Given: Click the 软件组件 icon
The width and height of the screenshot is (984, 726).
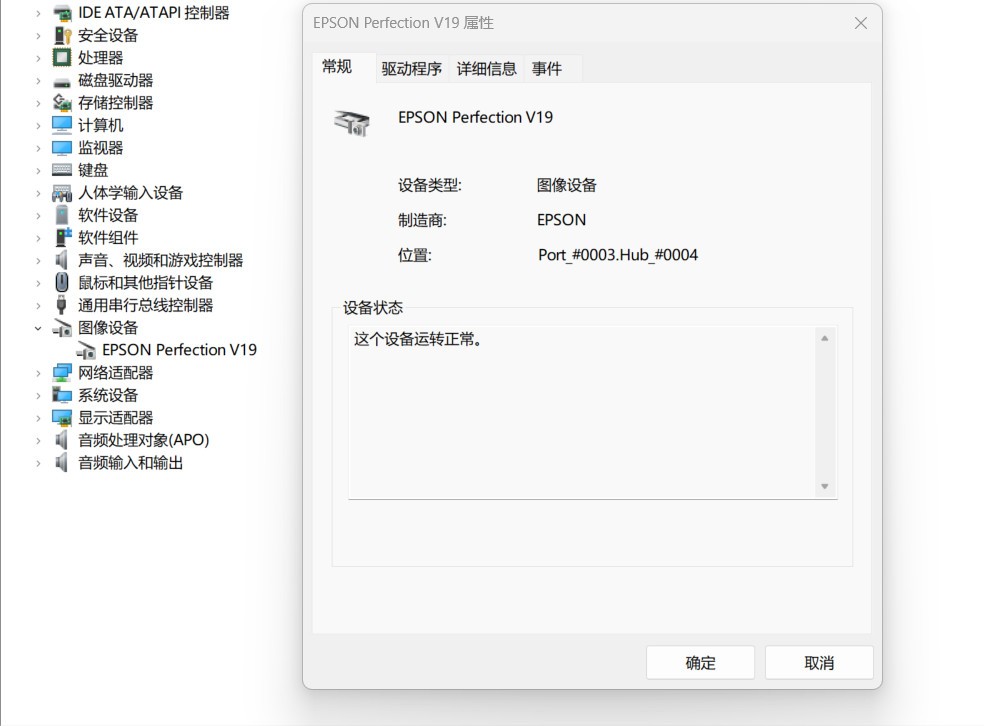Looking at the screenshot, I should [x=63, y=237].
